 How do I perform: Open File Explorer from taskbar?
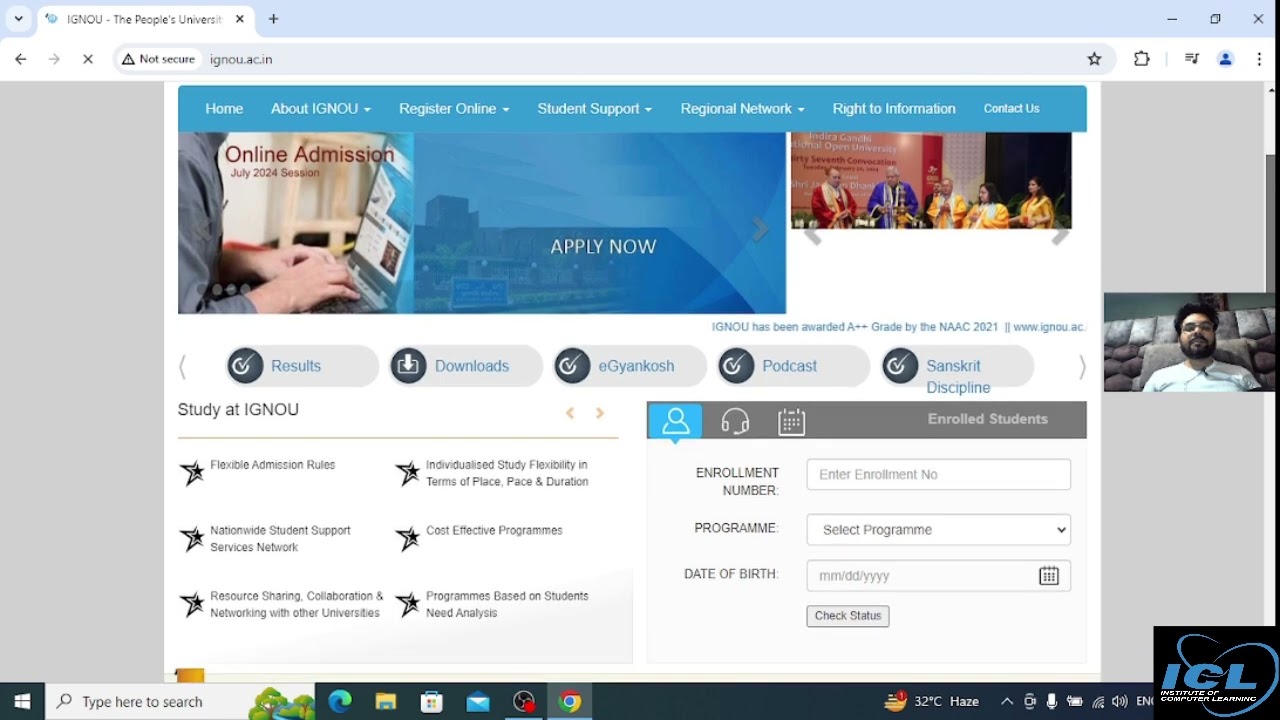click(x=386, y=701)
